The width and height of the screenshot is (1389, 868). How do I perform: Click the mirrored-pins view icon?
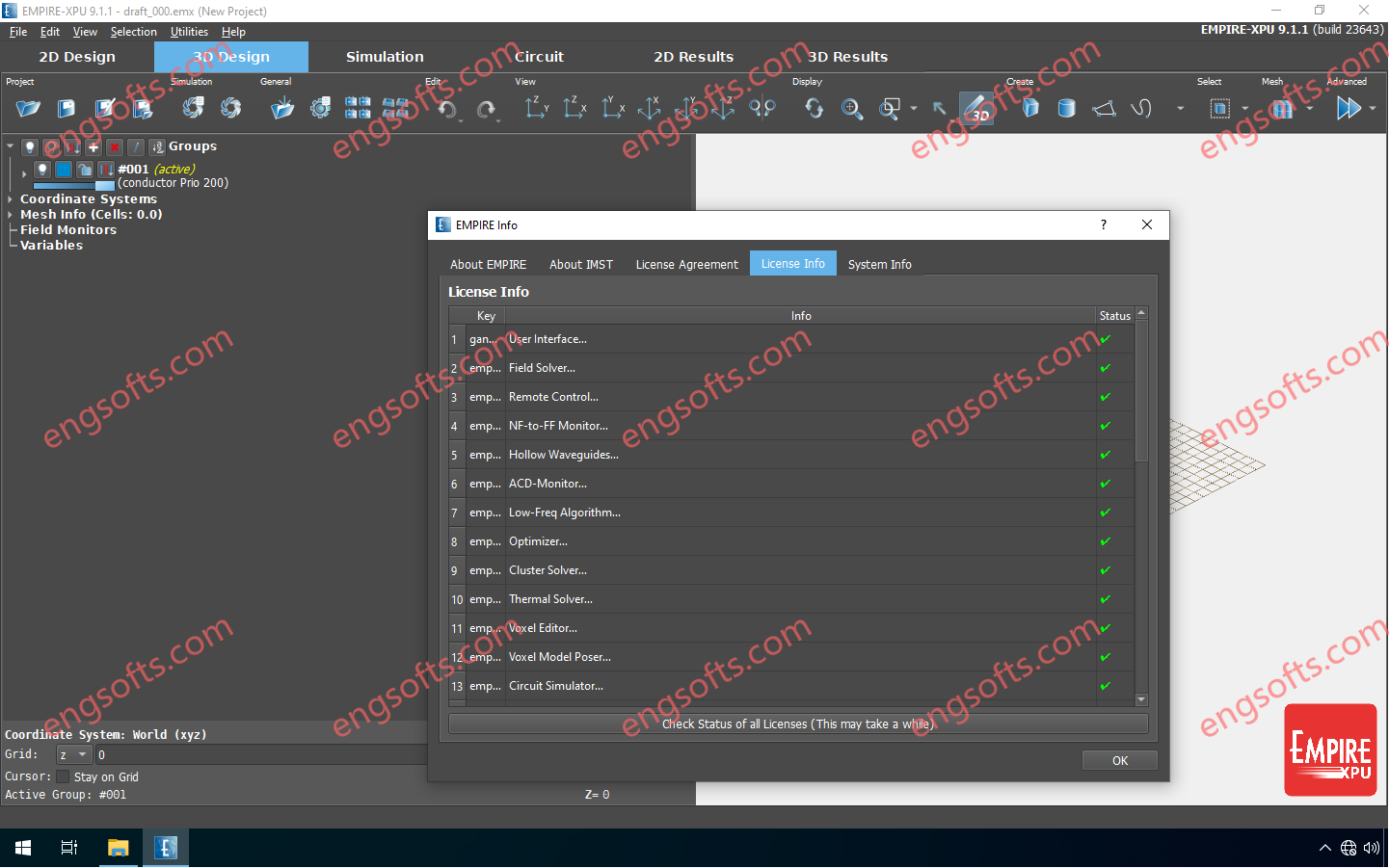(762, 108)
